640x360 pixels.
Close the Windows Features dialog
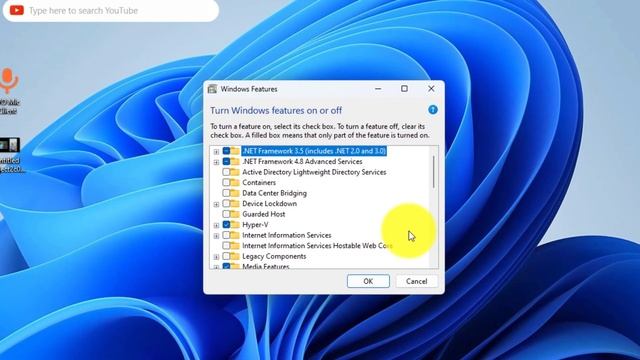(431, 89)
